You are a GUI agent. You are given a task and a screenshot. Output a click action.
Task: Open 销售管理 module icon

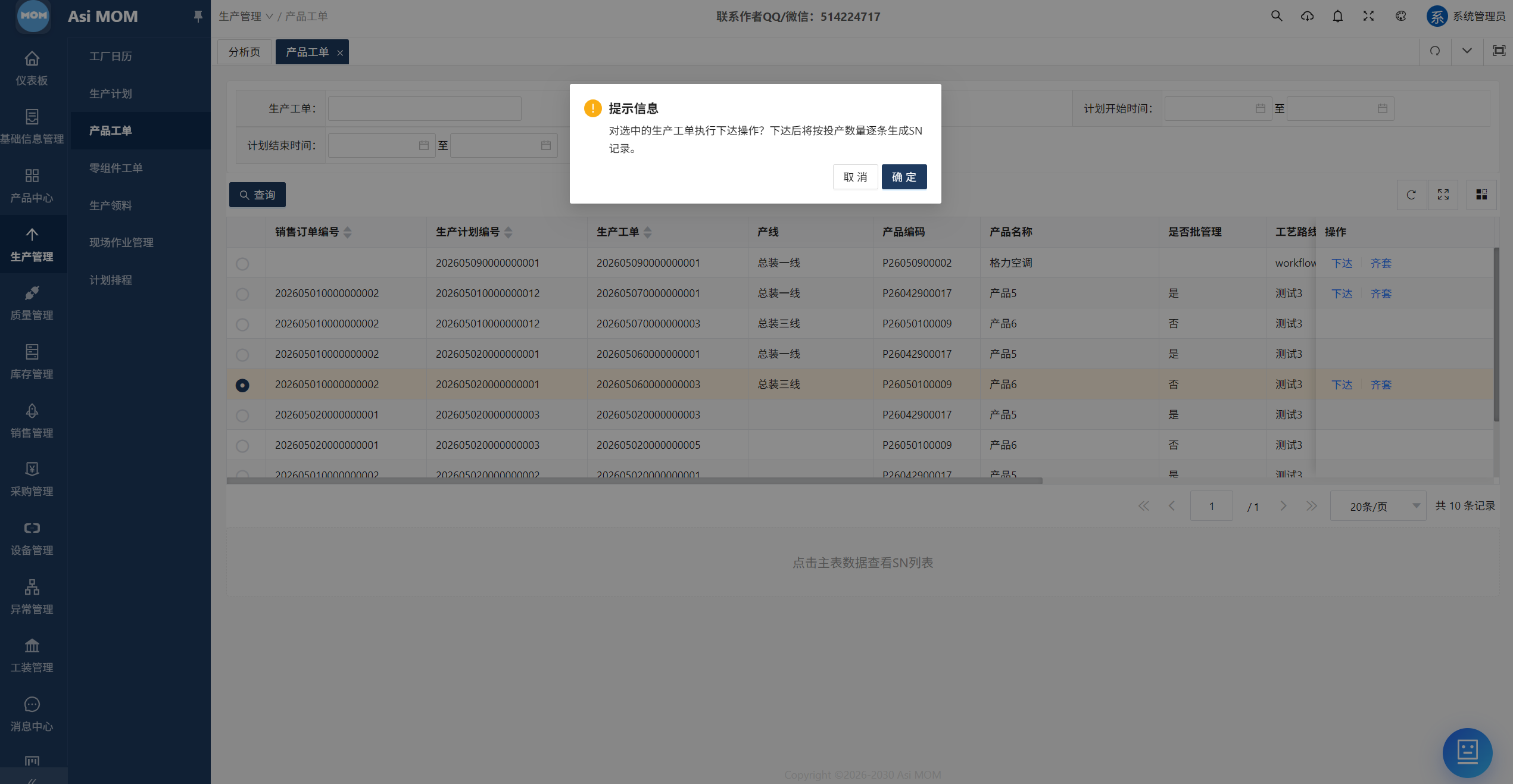coord(32,411)
